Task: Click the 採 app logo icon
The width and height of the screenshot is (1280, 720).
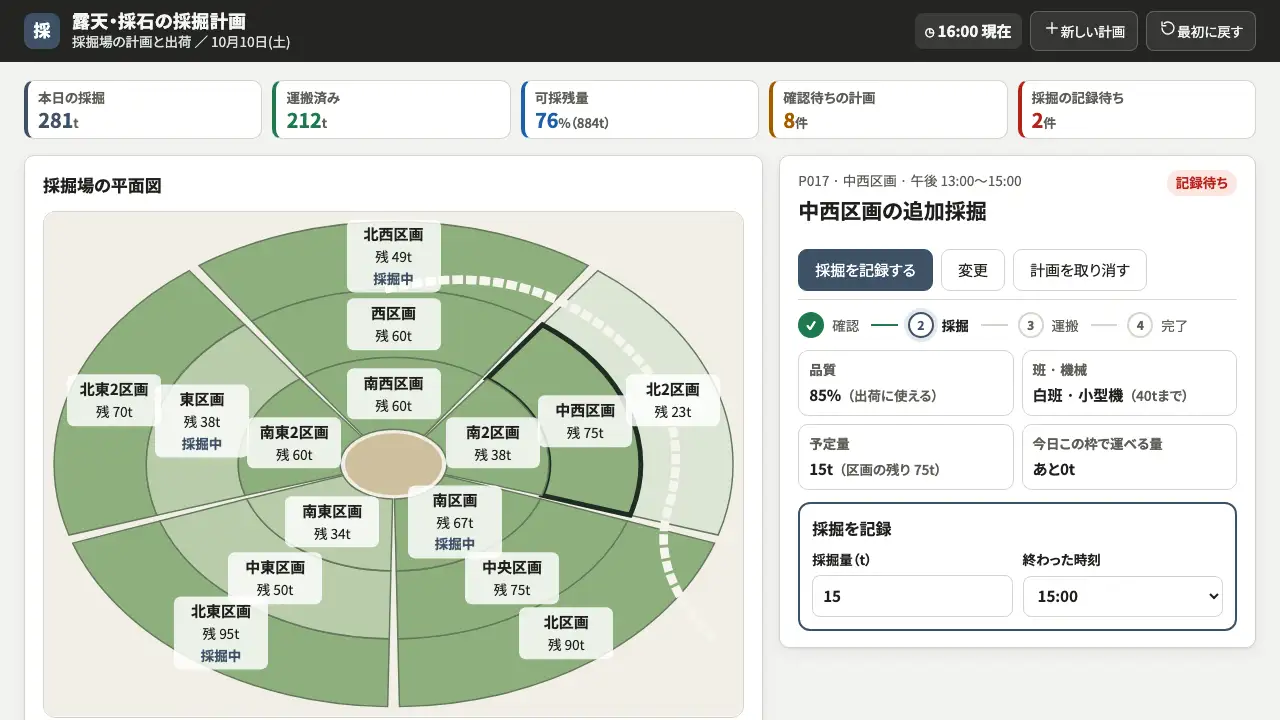Action: click(x=42, y=31)
